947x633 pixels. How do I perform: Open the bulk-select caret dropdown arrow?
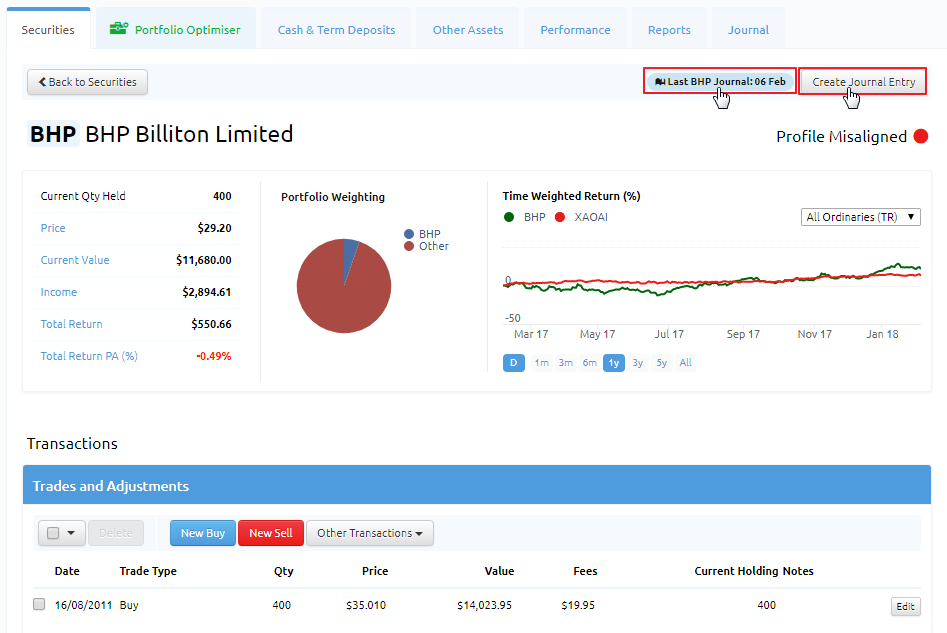[71, 533]
